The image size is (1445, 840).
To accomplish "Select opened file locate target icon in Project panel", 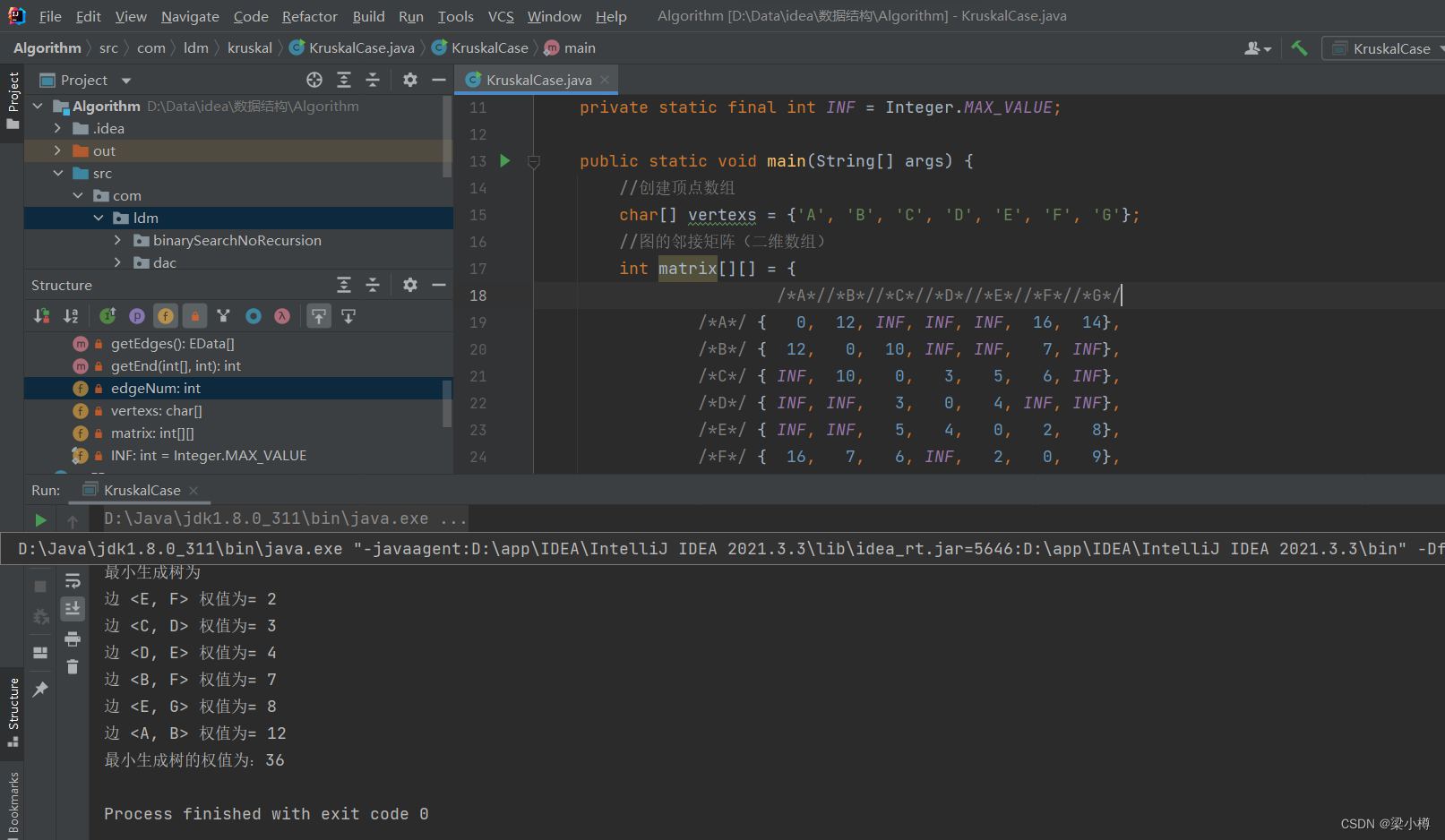I will (x=314, y=80).
